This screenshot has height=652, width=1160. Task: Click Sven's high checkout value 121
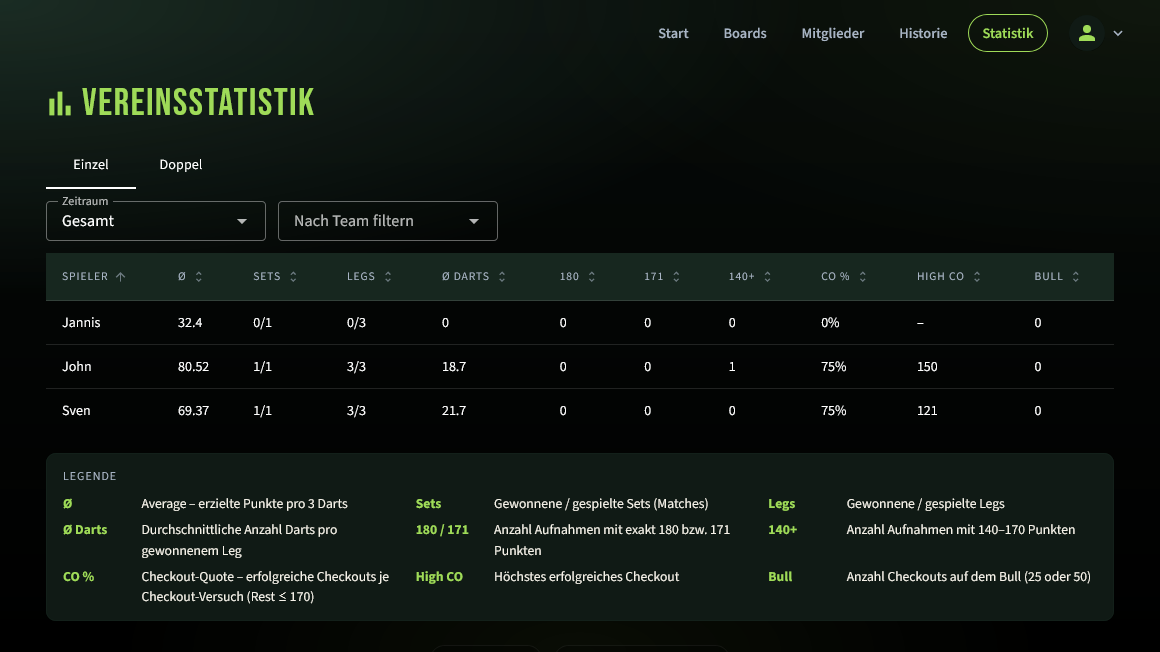[927, 411]
